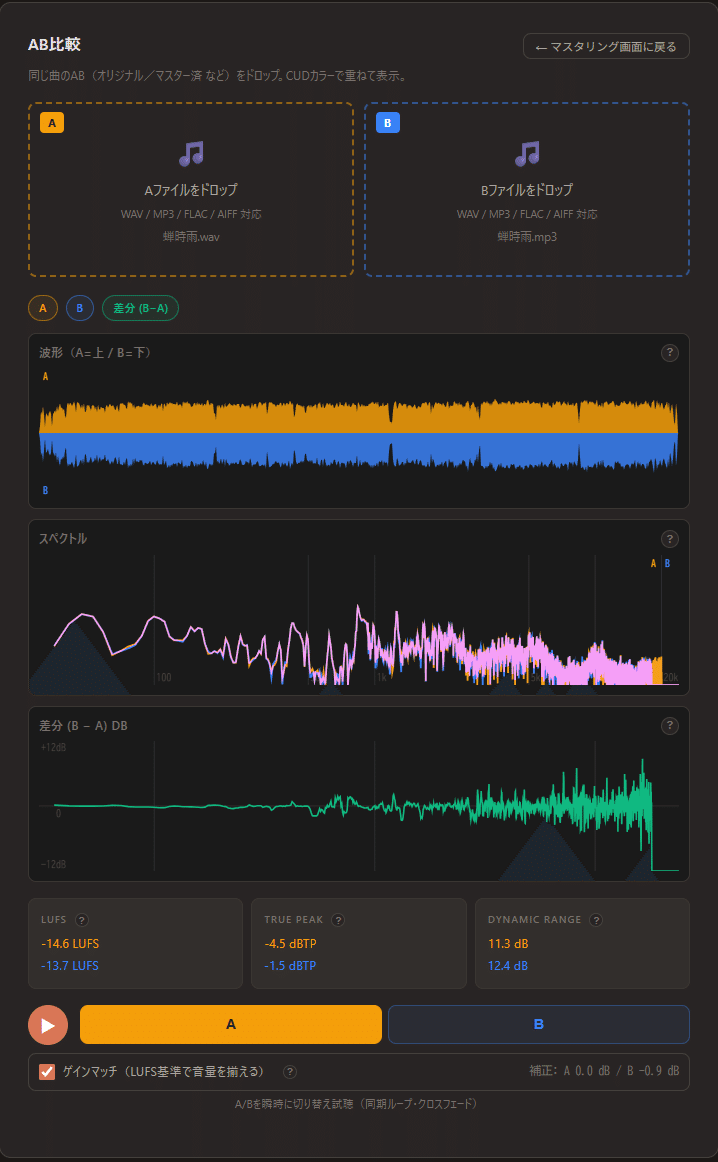Open help for the スペクトル panel
This screenshot has height=1162, width=718.
pos(670,539)
